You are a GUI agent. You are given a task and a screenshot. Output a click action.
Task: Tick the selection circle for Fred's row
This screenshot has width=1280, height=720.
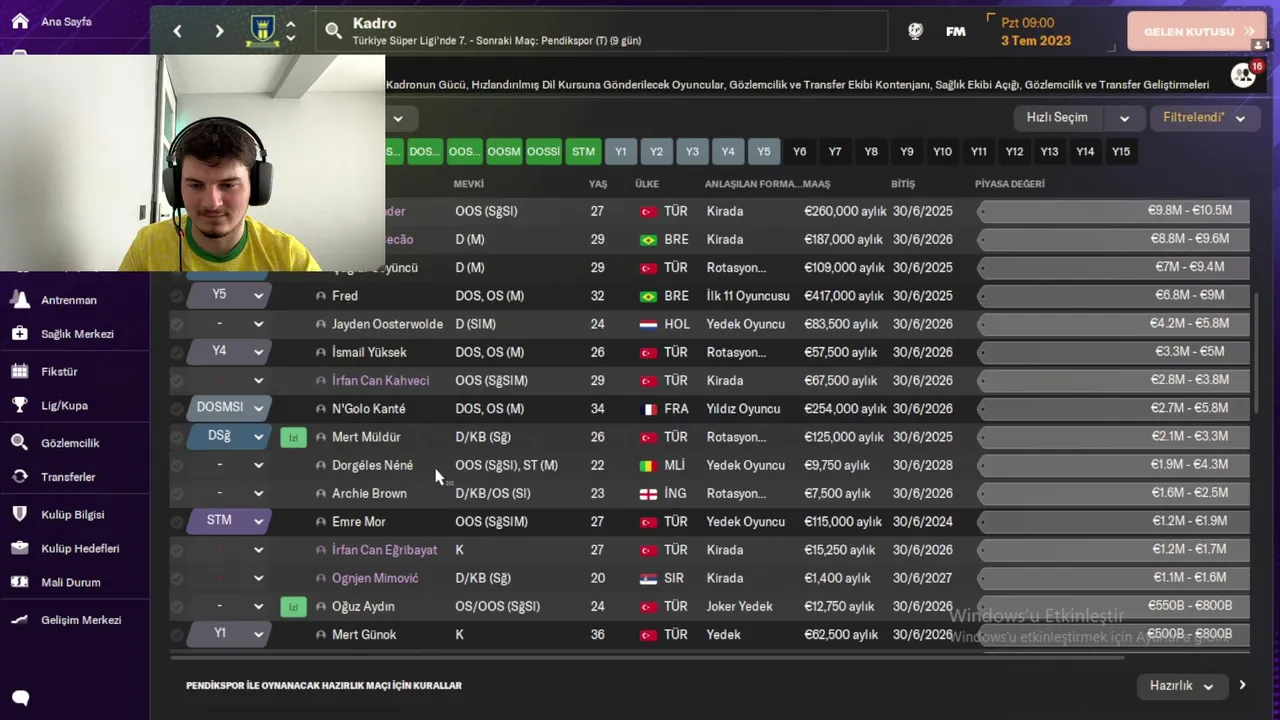coord(177,296)
